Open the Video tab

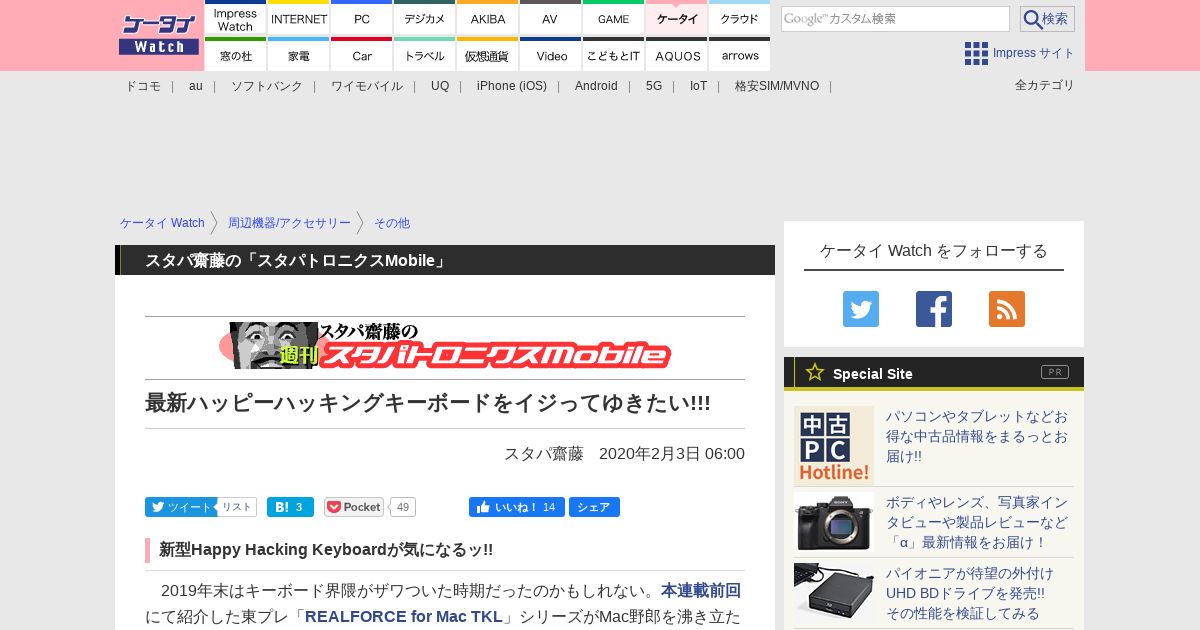(x=550, y=54)
